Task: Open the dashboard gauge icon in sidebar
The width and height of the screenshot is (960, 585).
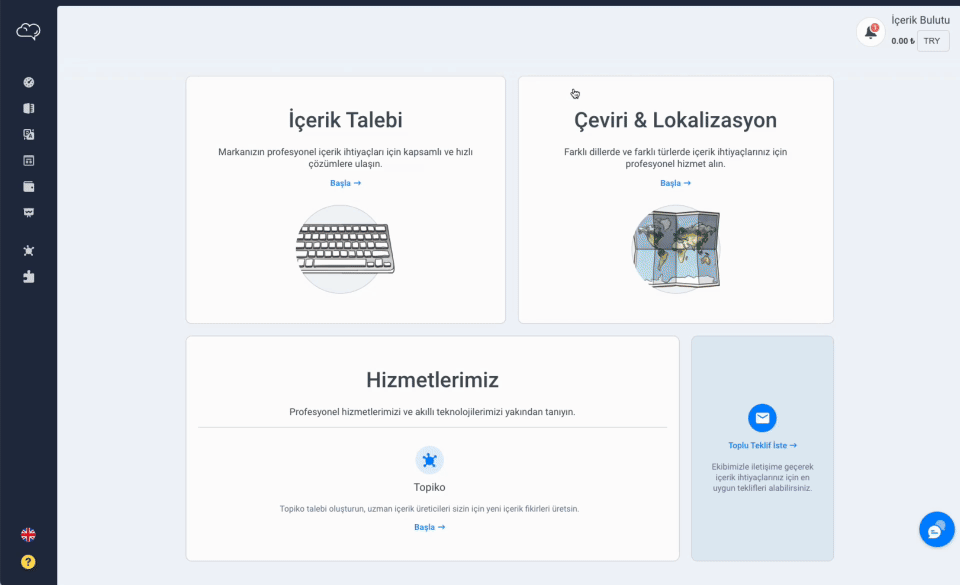Action: (29, 82)
